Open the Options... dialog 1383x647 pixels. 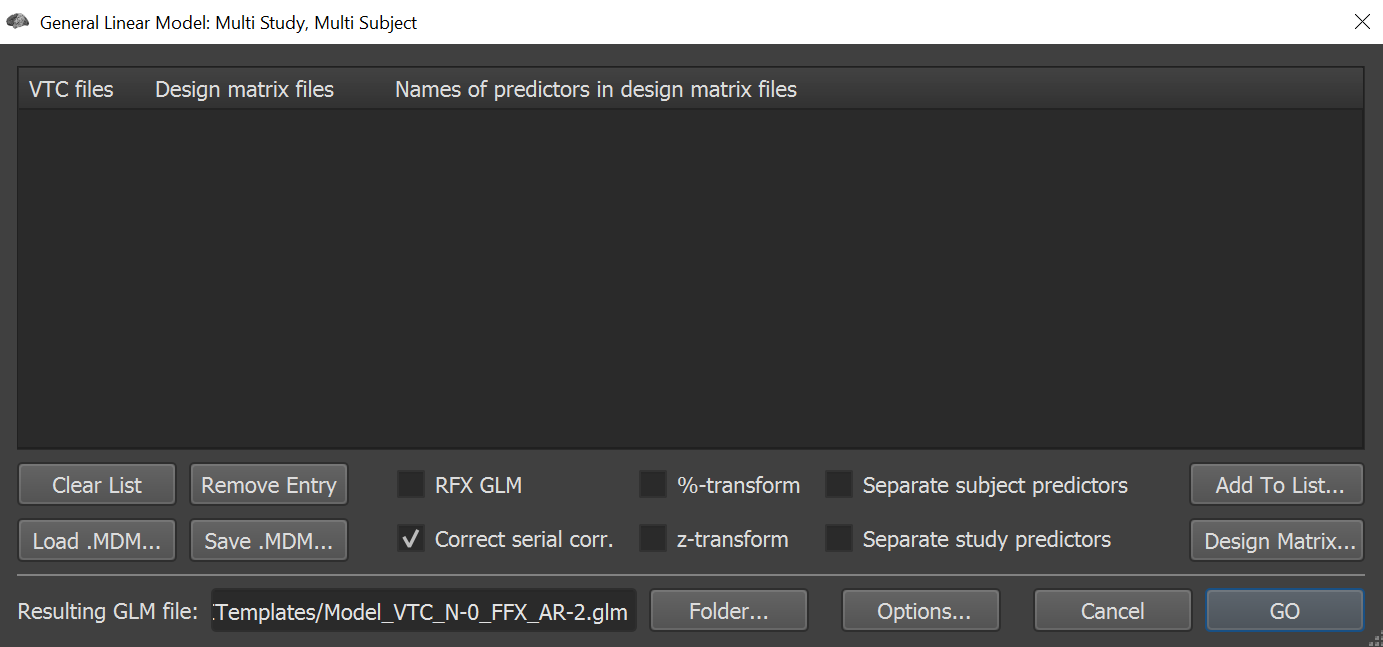pyautogui.click(x=921, y=611)
